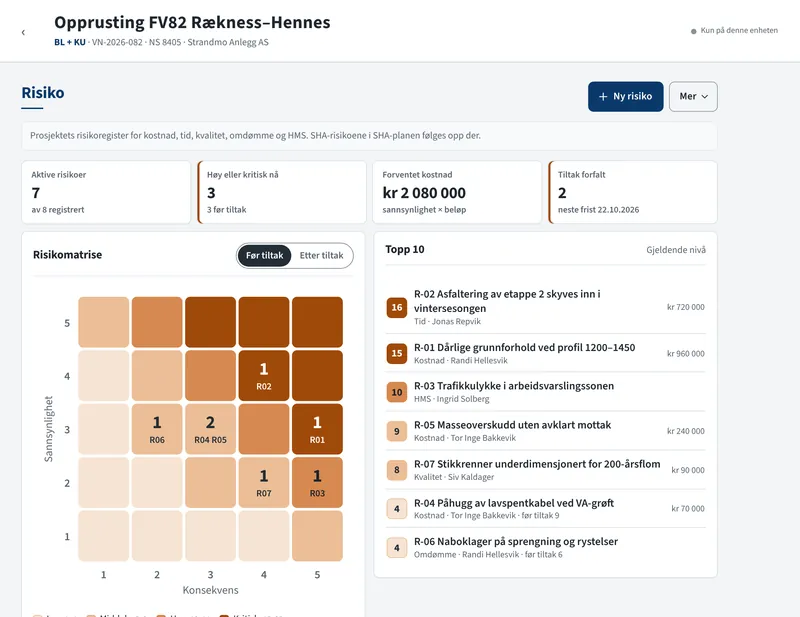Image resolution: width=800 pixels, height=617 pixels.
Task: Click the status dot beside Kun på denne enheten
Action: (x=693, y=31)
